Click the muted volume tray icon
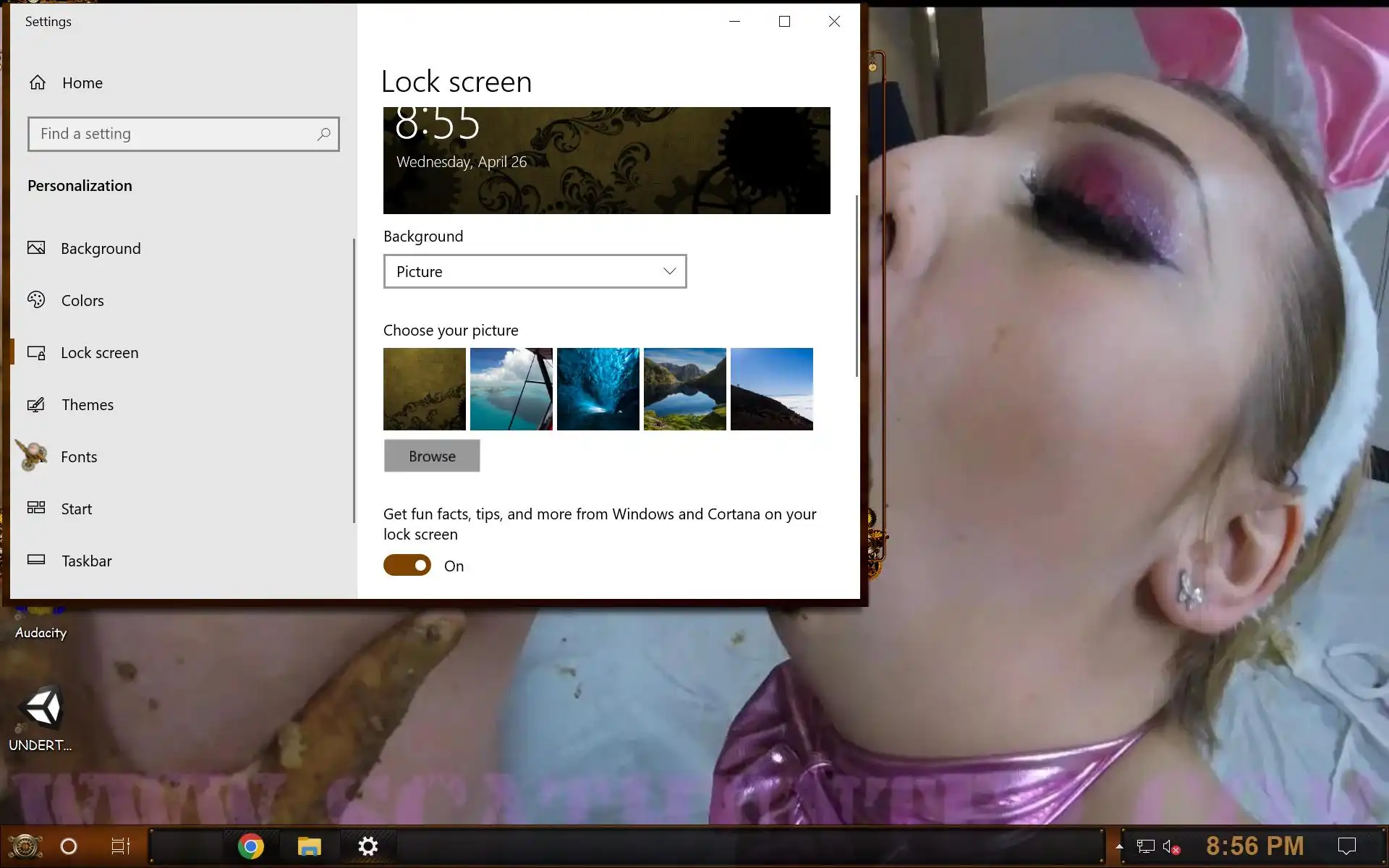This screenshot has width=1389, height=868. [x=1171, y=846]
